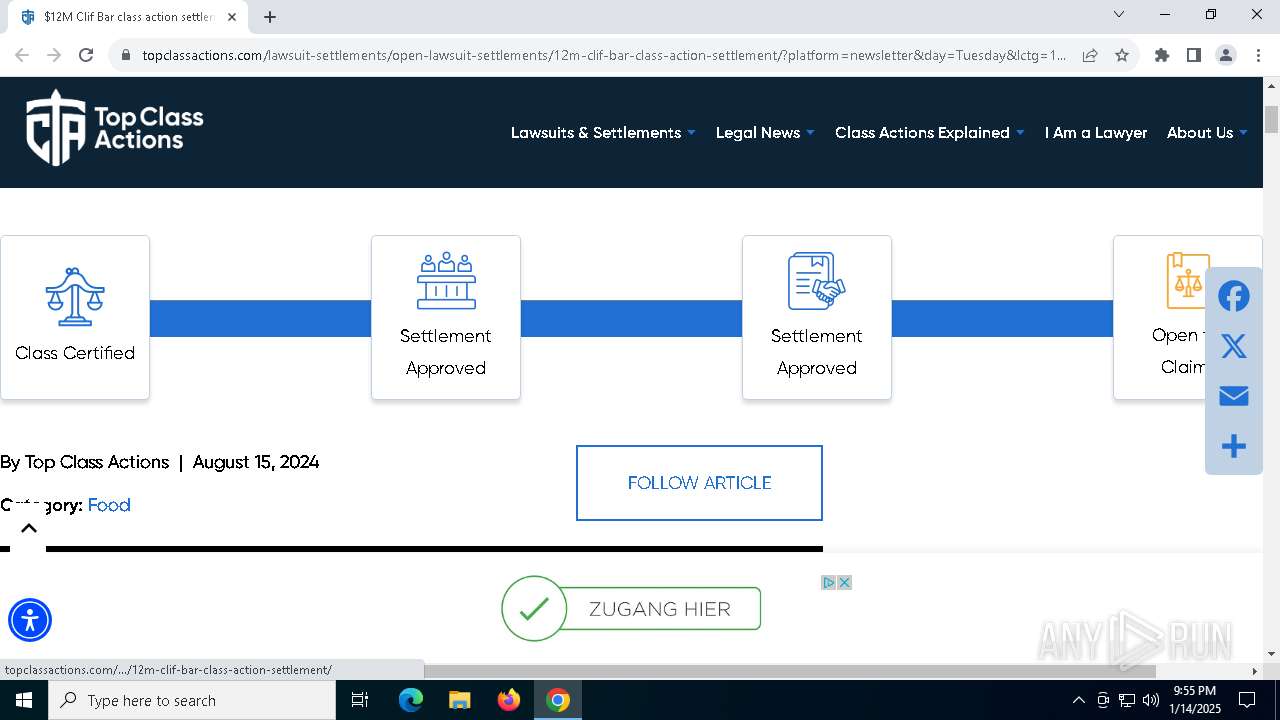1280x720 pixels.
Task: Click the August 15, 2024 date
Action: pyautogui.click(x=256, y=462)
